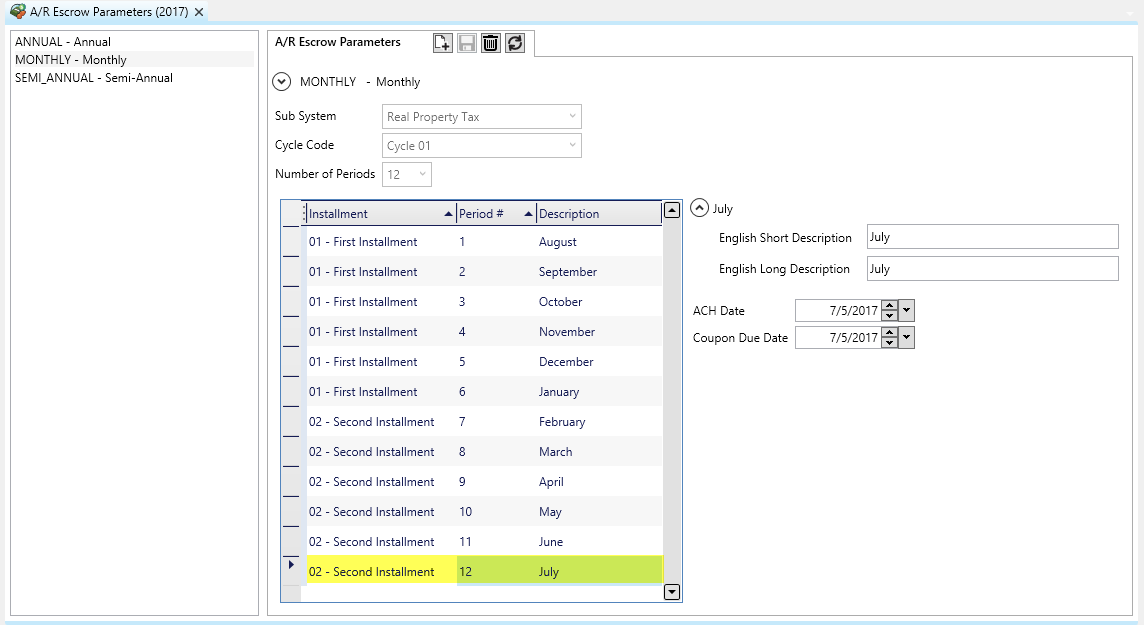
Task: Select SEMI_ANNUAL - Semi-Annual in the list
Action: pyautogui.click(x=94, y=78)
